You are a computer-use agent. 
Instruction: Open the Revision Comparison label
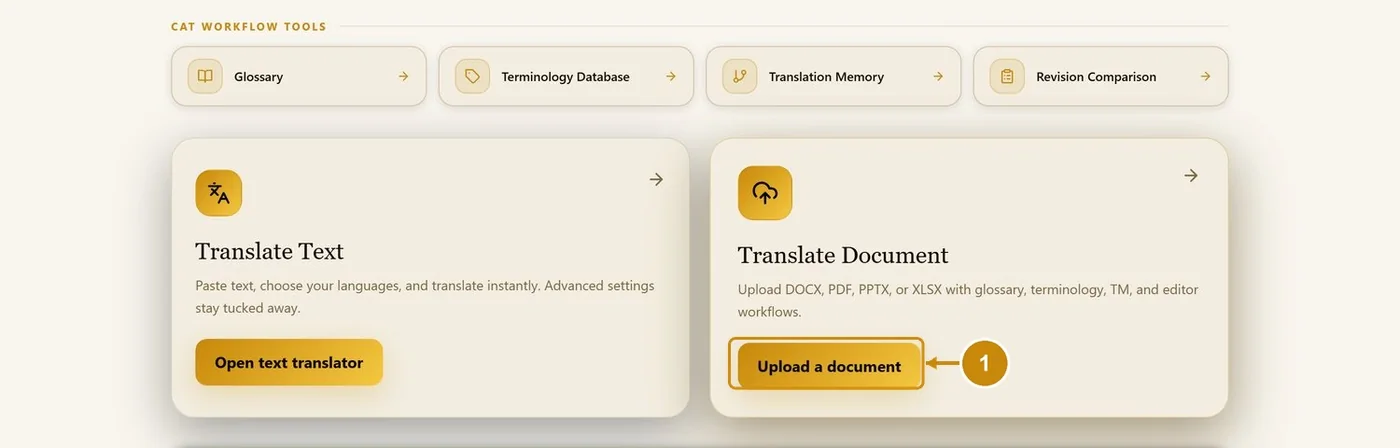click(x=1096, y=76)
